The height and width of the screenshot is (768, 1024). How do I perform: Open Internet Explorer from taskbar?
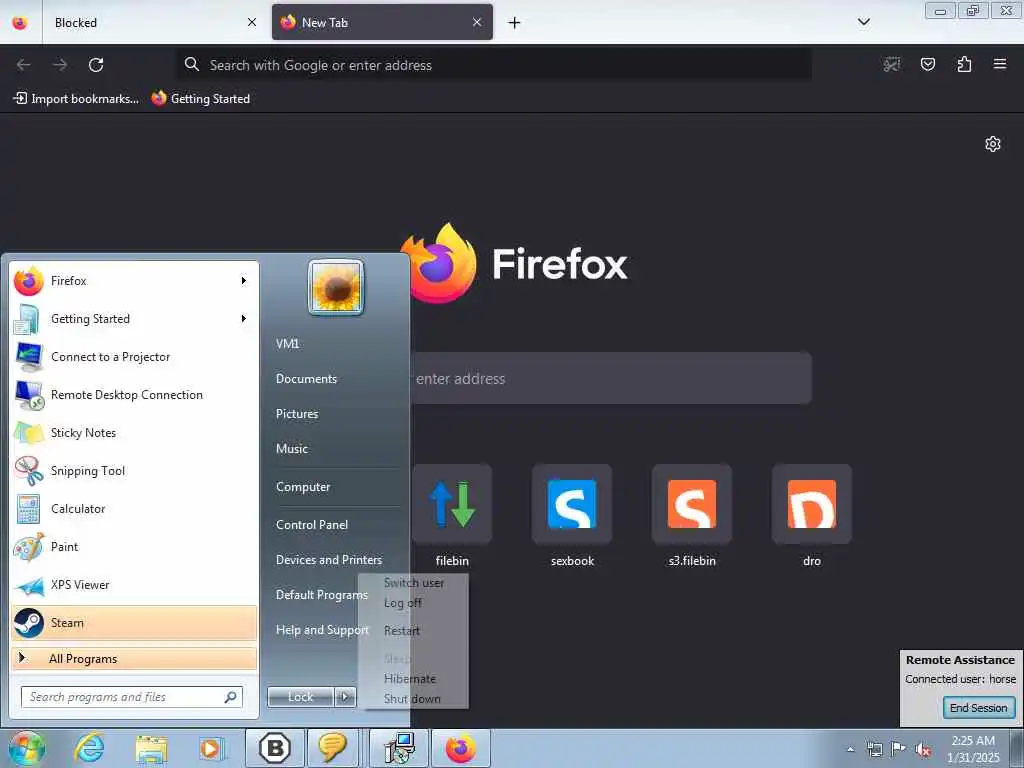[89, 748]
